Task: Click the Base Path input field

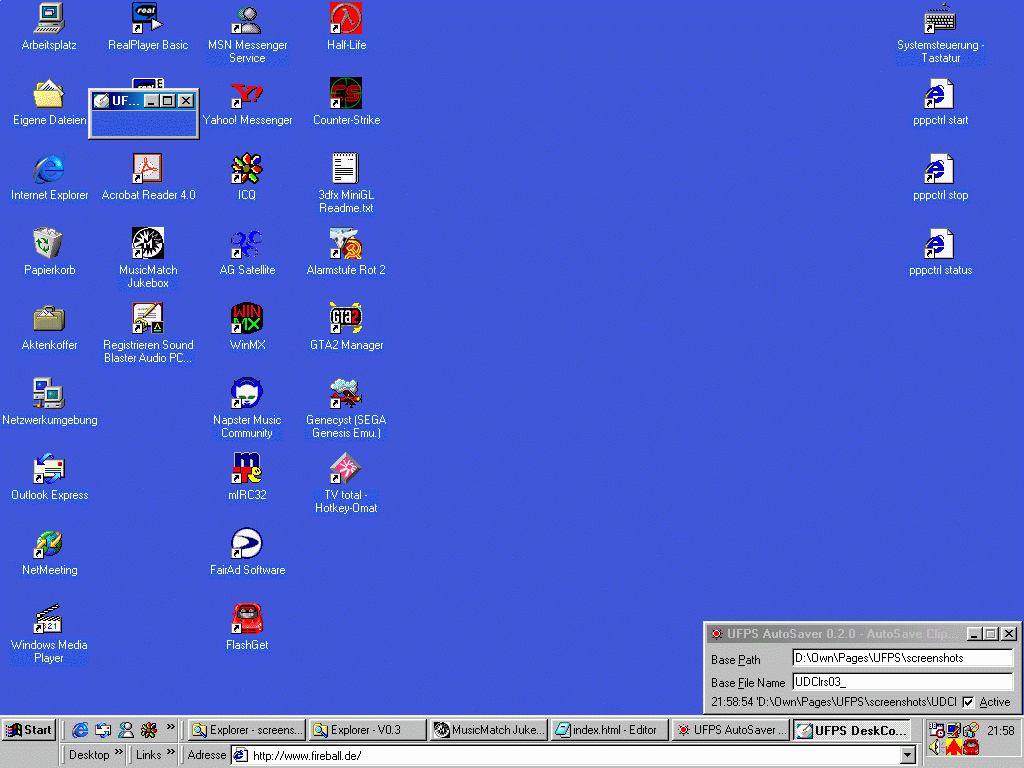Action: click(903, 658)
